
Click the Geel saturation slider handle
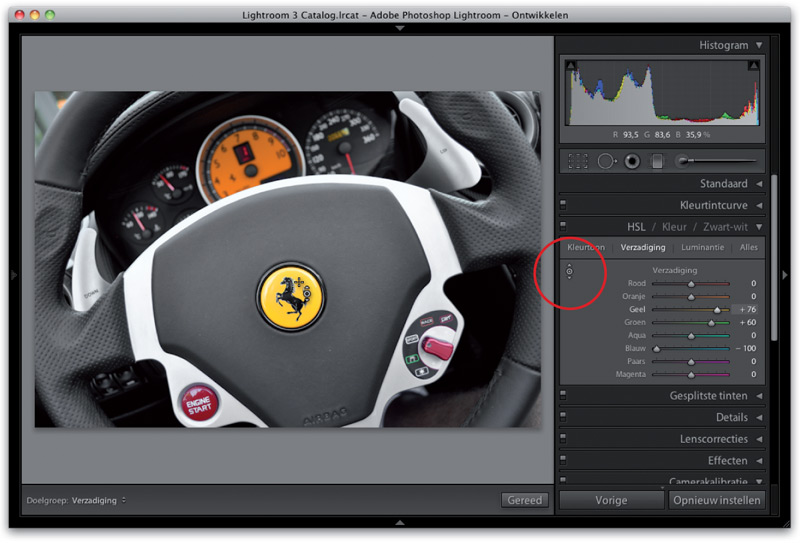click(x=717, y=310)
